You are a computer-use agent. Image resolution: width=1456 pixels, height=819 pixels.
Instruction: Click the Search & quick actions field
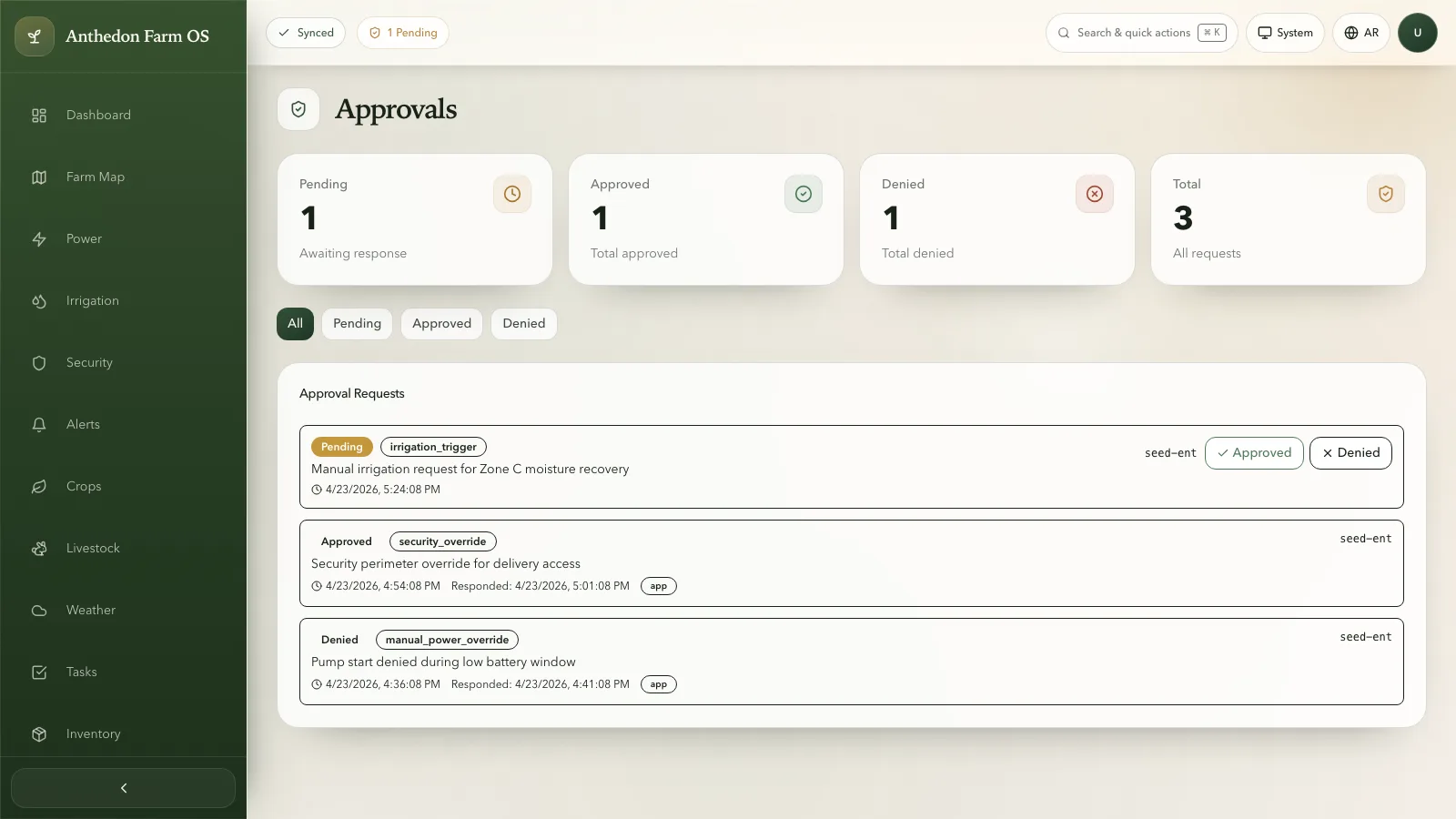coord(1141,33)
